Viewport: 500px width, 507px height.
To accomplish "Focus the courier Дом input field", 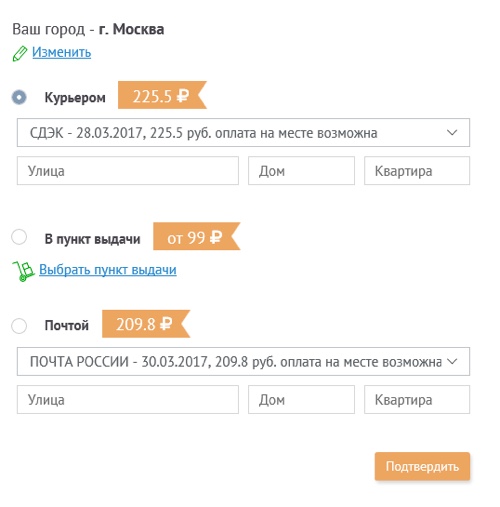I will point(301,171).
